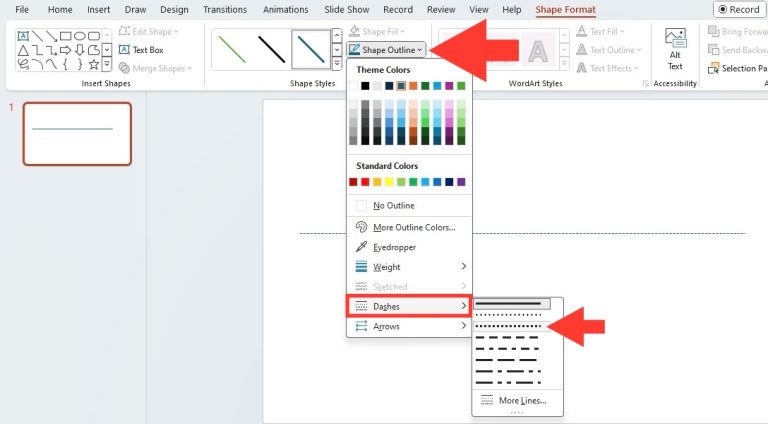Choose the solid line dash style
Viewport: 768px width, 424px height.
click(x=512, y=303)
